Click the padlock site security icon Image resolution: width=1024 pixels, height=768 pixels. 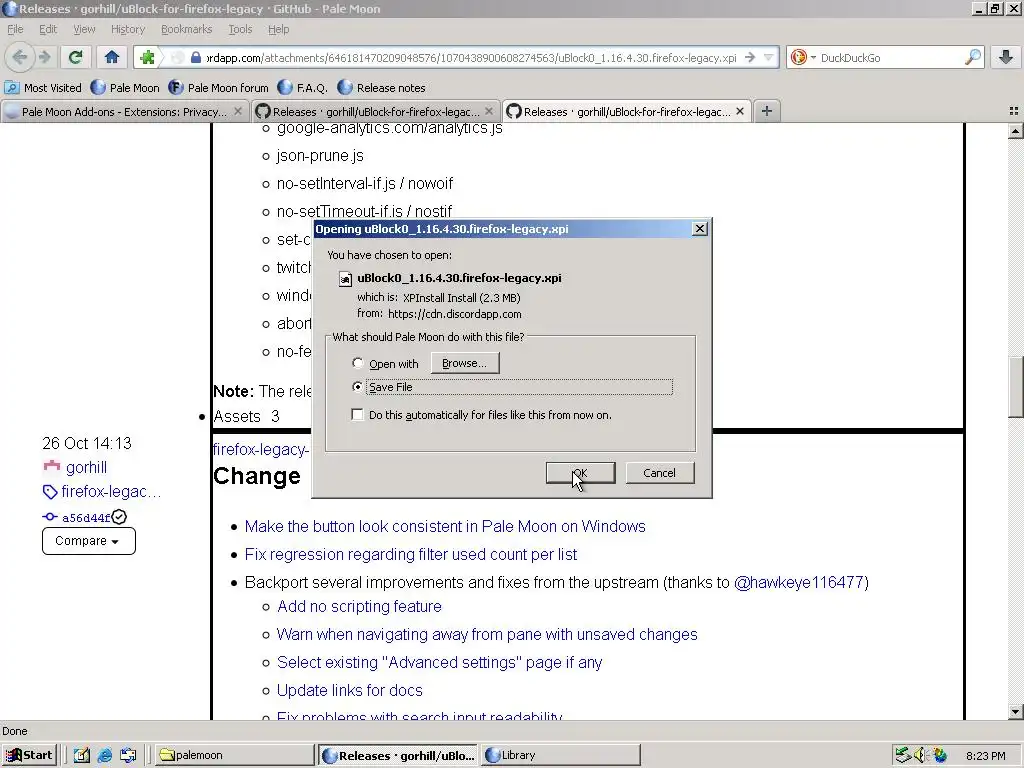coord(195,57)
